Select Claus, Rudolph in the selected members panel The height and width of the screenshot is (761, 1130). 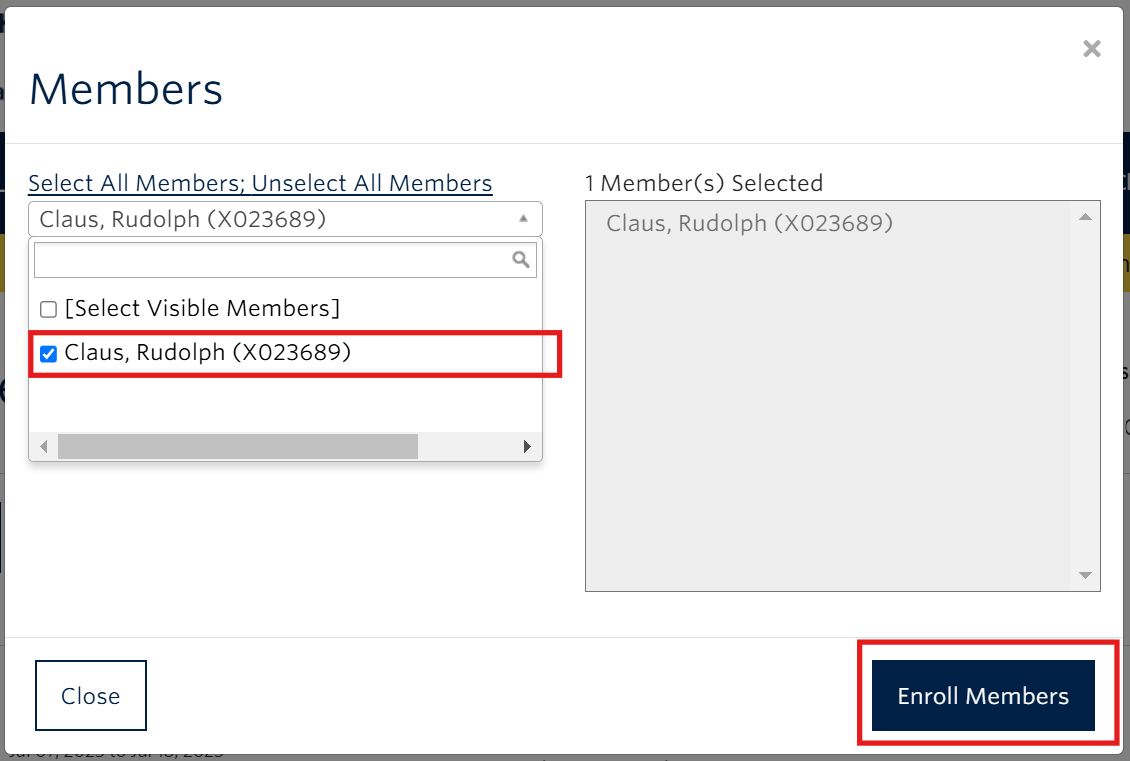pos(750,222)
